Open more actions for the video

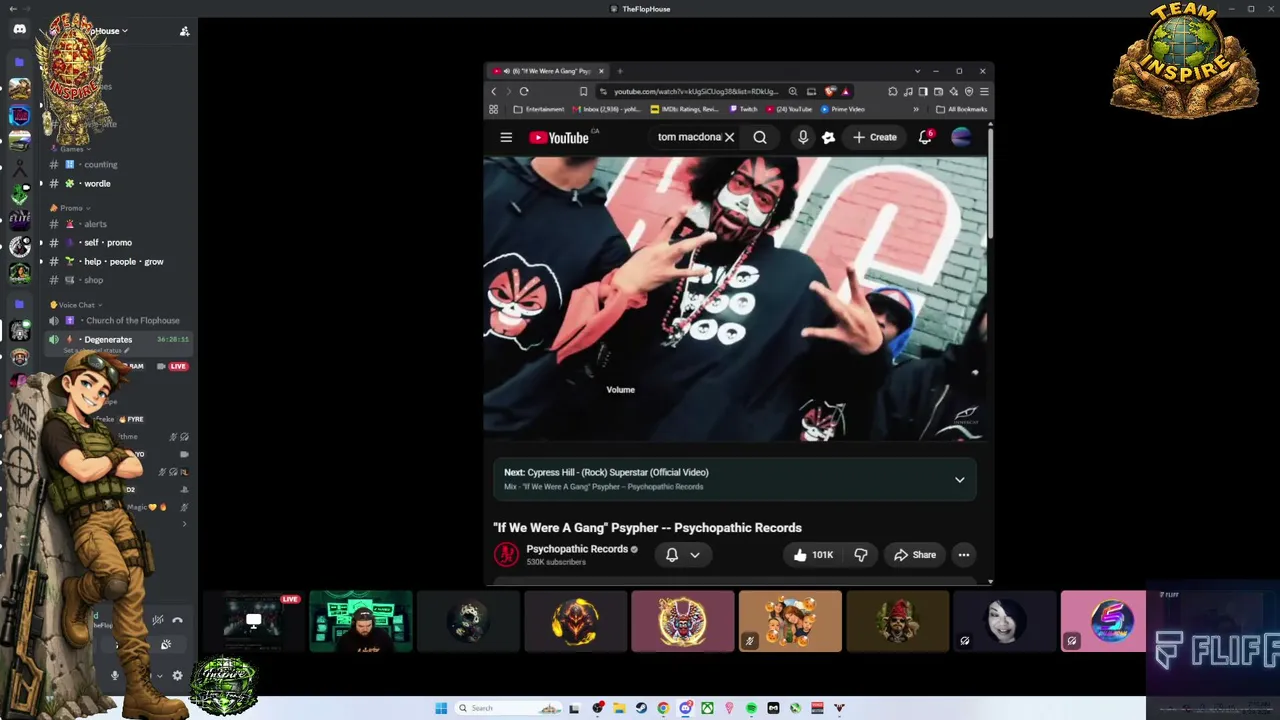964,555
